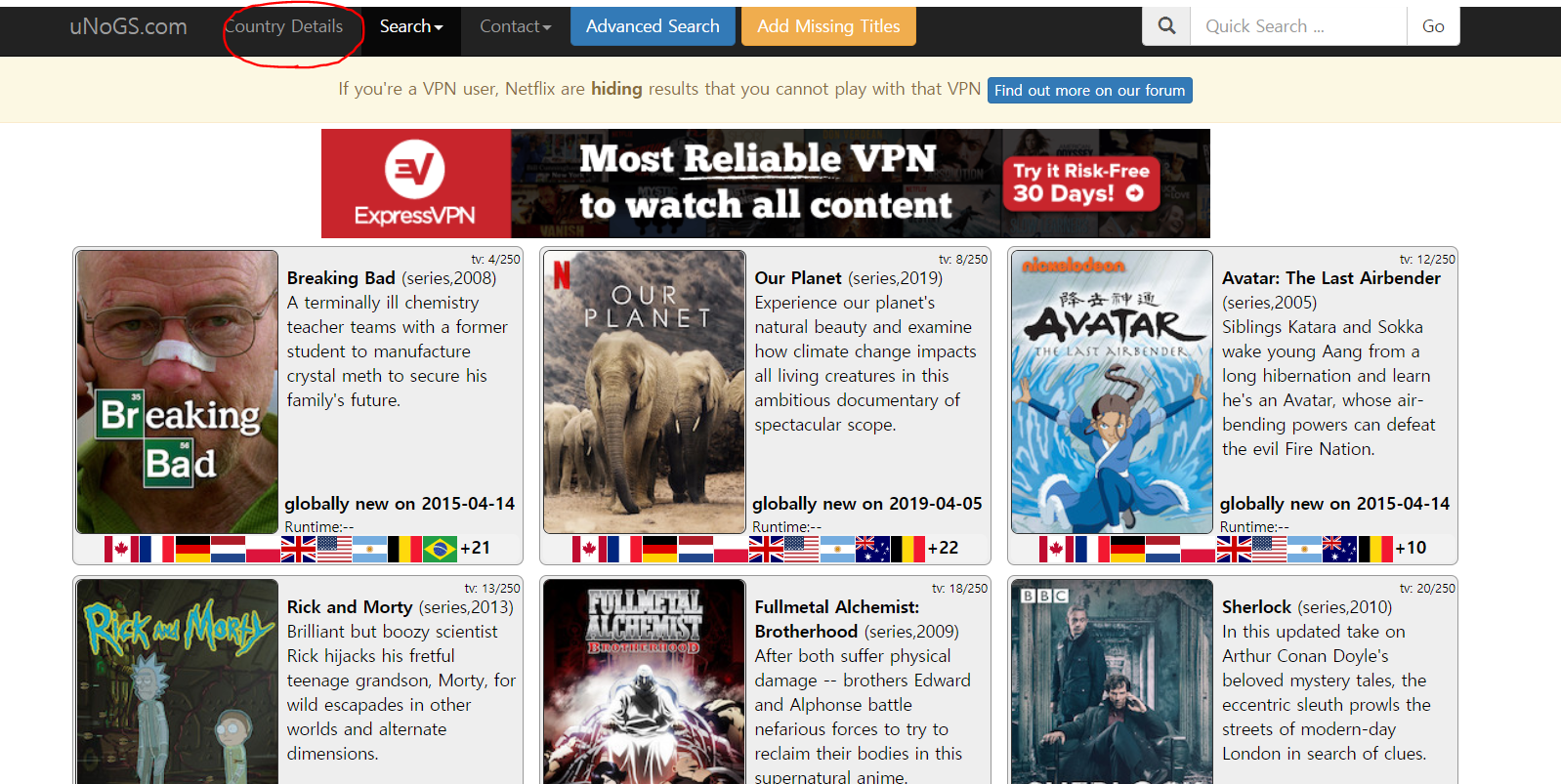This screenshot has height=784, width=1561.
Task: Click the Netherlands flag under Avatar
Action: pyautogui.click(x=1162, y=549)
